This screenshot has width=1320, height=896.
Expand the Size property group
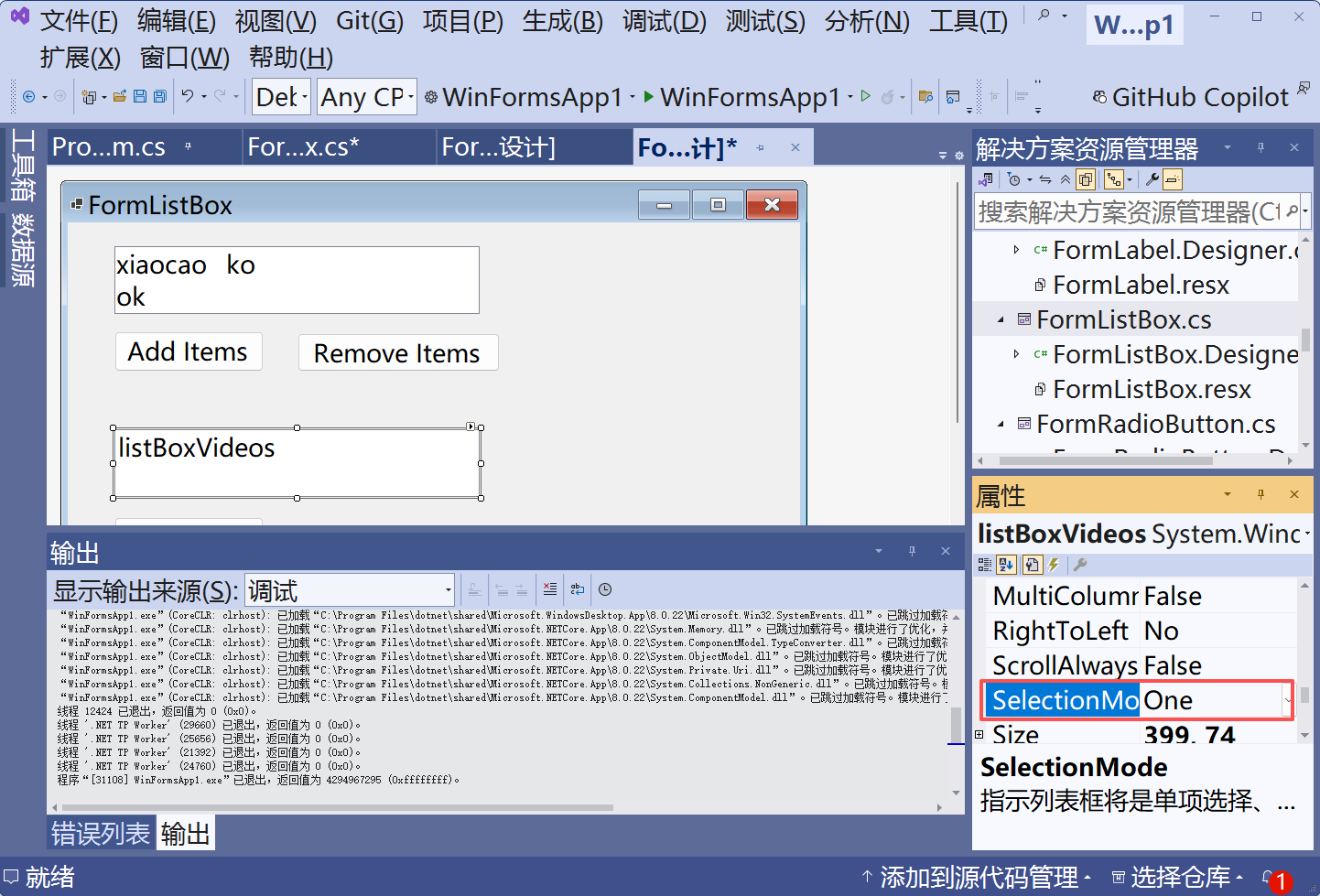coord(979,735)
